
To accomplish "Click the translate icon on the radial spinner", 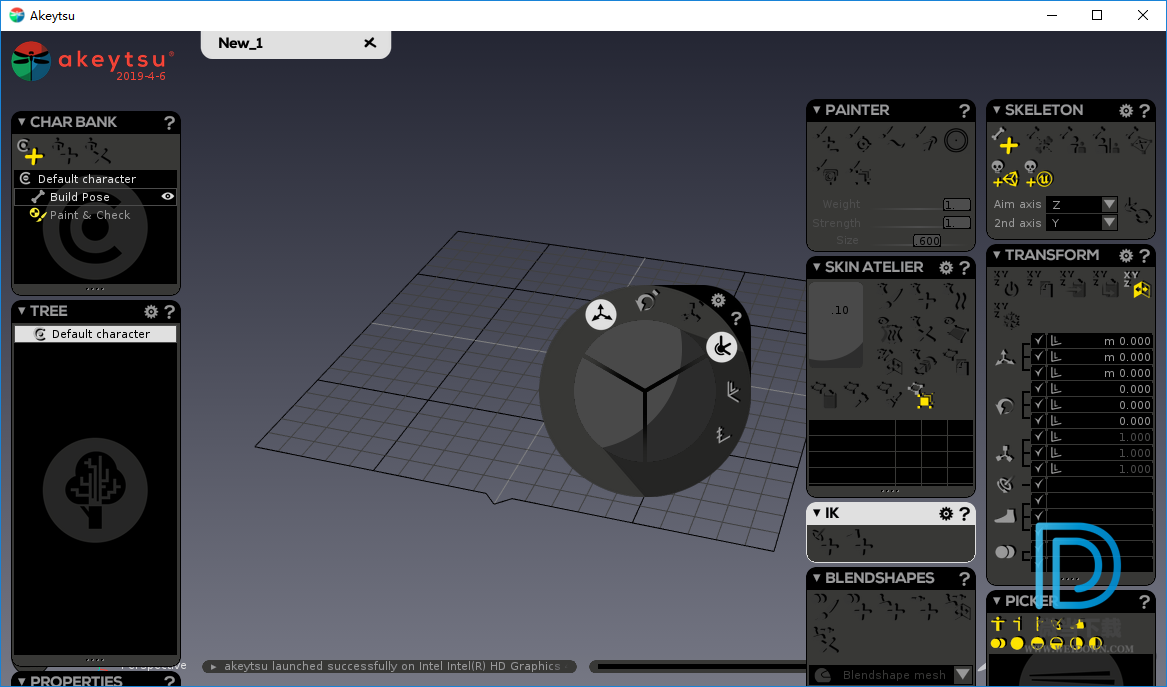I will click(601, 314).
